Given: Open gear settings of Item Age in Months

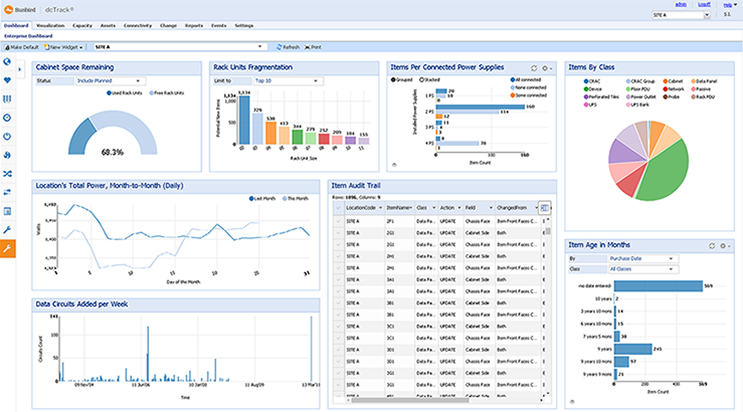Looking at the screenshot, I should [x=725, y=246].
